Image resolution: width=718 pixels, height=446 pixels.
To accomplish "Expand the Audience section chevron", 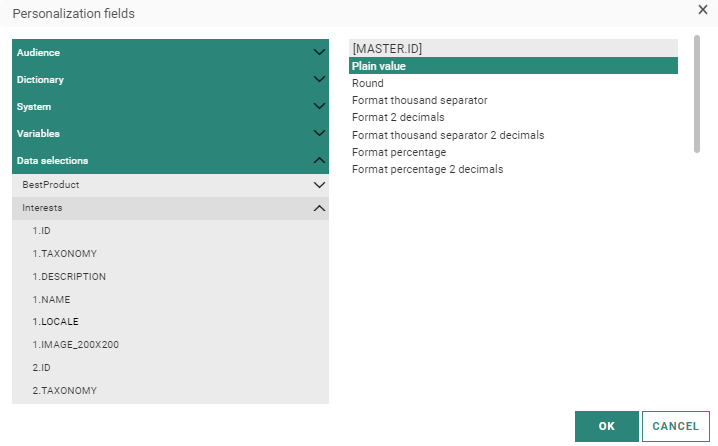I will (x=319, y=52).
